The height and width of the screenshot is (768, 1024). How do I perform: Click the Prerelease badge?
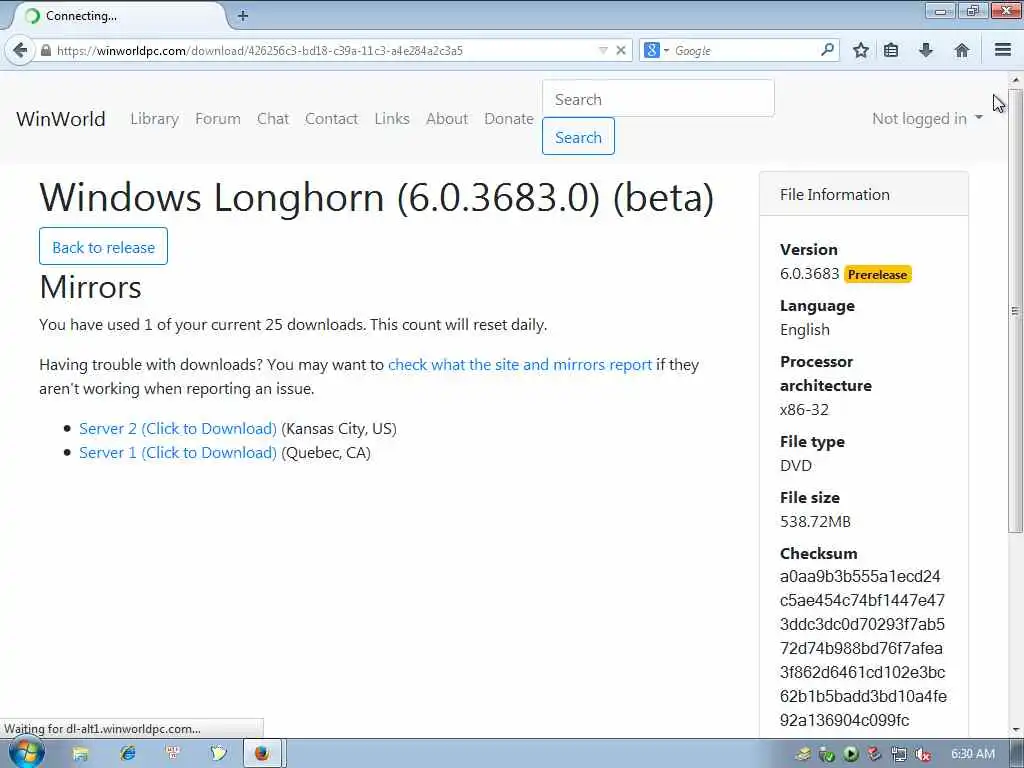click(x=877, y=274)
